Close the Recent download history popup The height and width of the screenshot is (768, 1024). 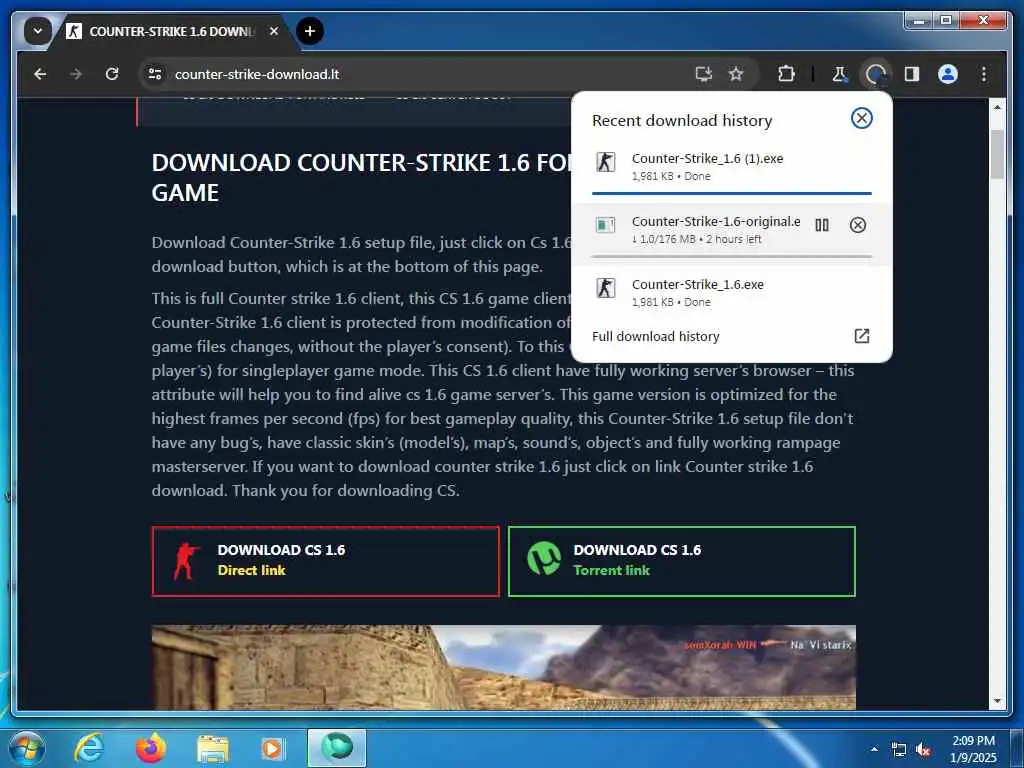click(861, 118)
